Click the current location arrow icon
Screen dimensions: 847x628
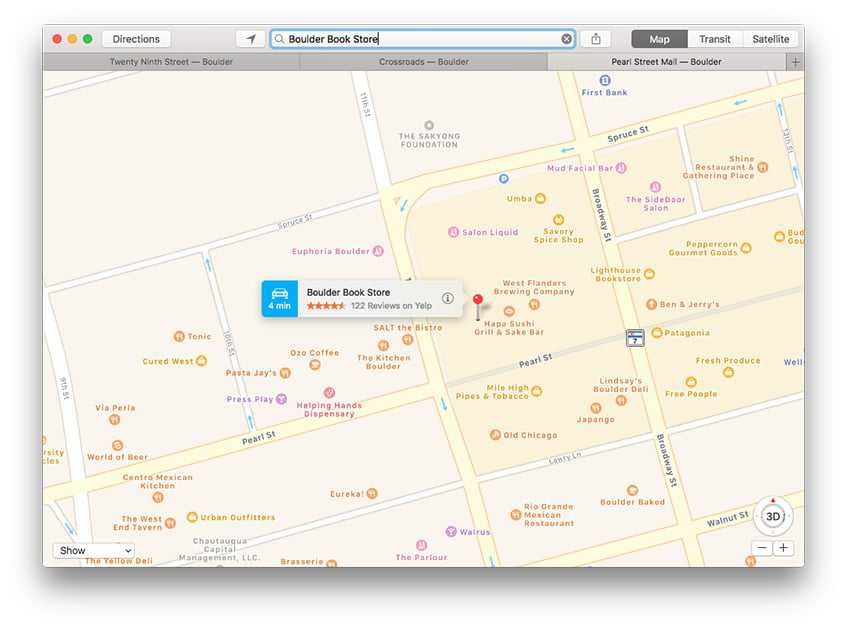point(250,39)
